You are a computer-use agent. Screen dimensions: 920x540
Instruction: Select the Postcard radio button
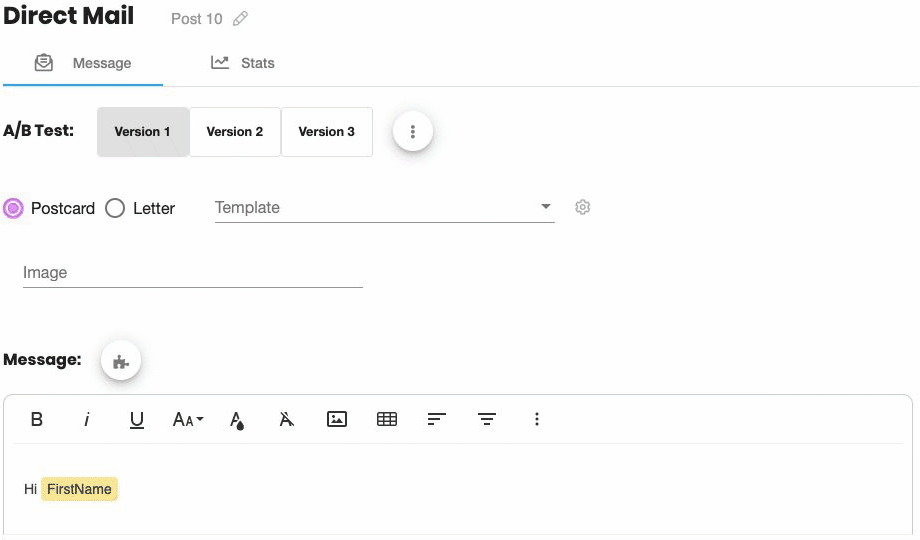pyautogui.click(x=13, y=208)
